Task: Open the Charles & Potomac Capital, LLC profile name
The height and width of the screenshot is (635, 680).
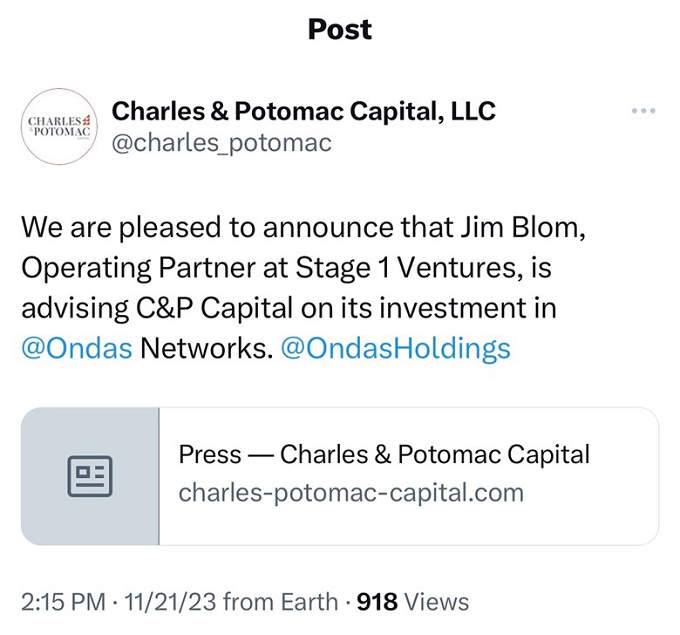Action: tap(303, 111)
